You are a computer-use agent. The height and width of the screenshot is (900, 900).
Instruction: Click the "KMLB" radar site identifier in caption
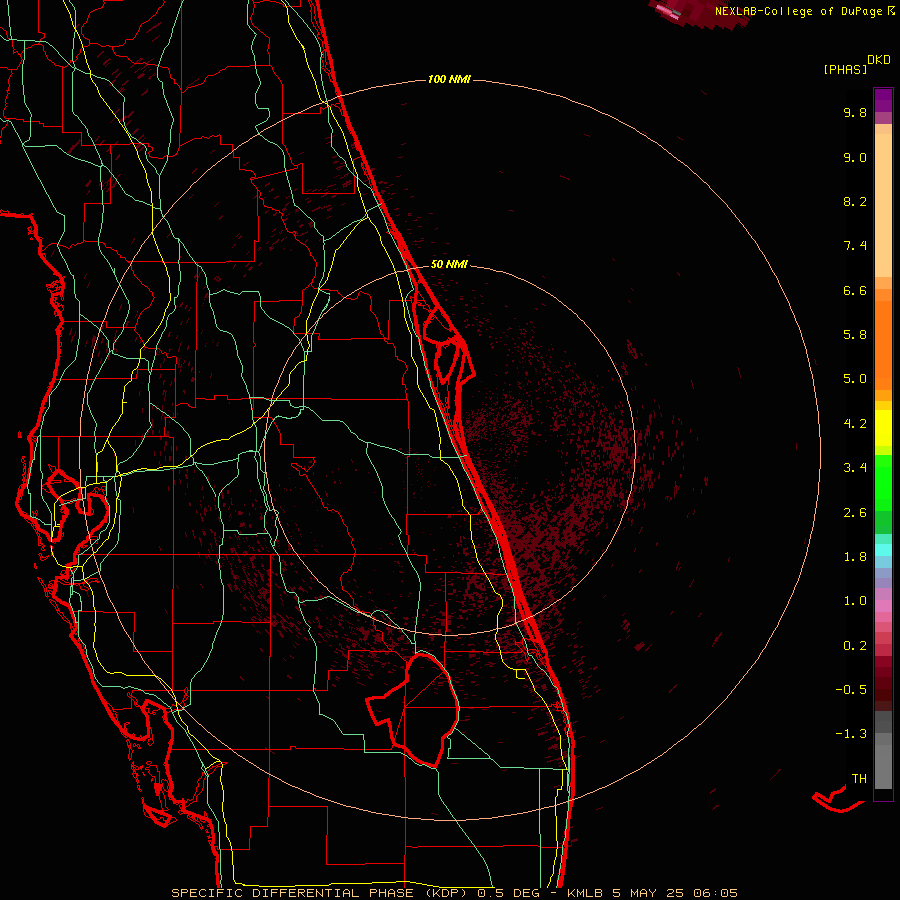tap(584, 893)
